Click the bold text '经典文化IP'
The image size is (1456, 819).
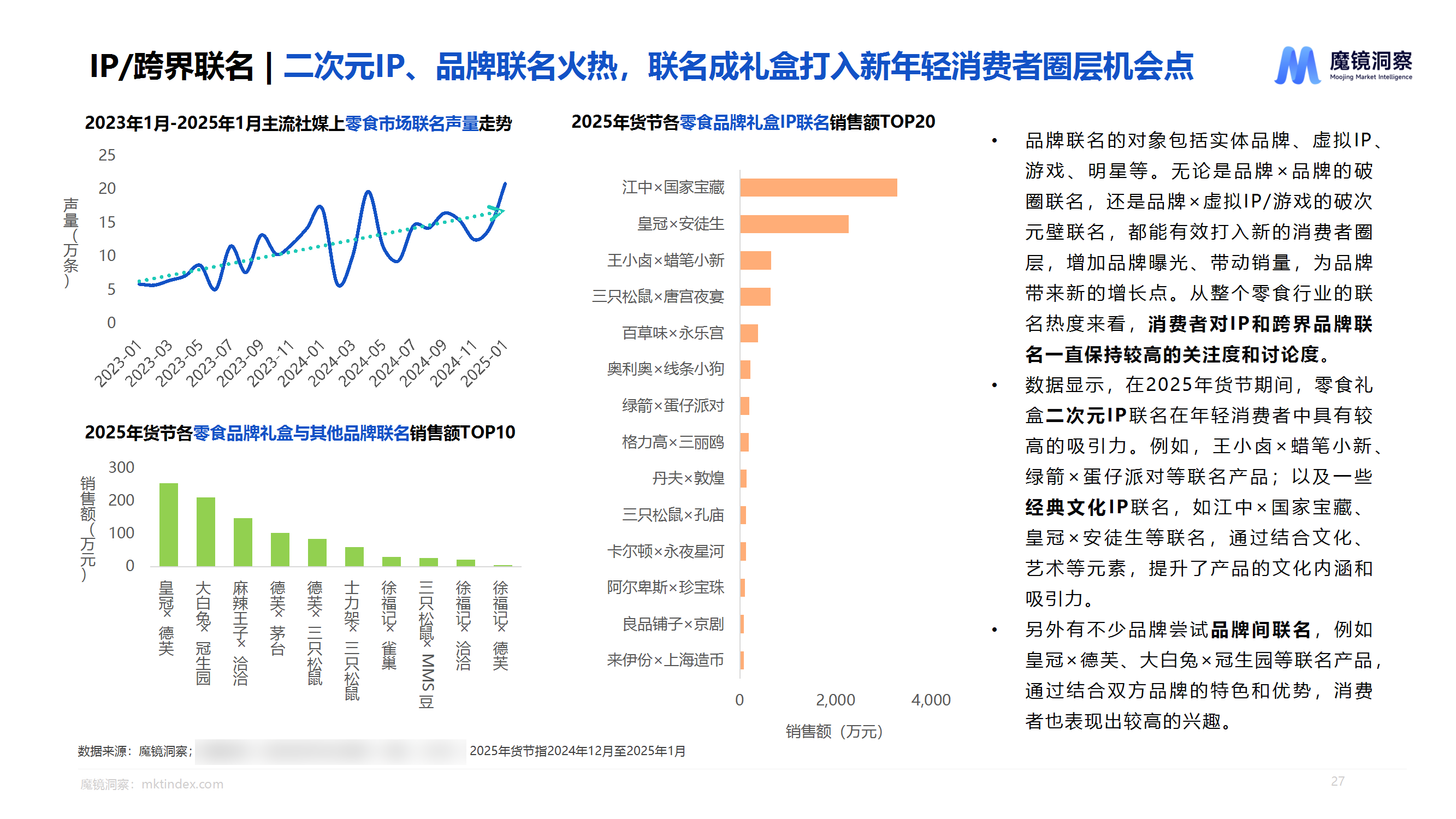[1077, 507]
